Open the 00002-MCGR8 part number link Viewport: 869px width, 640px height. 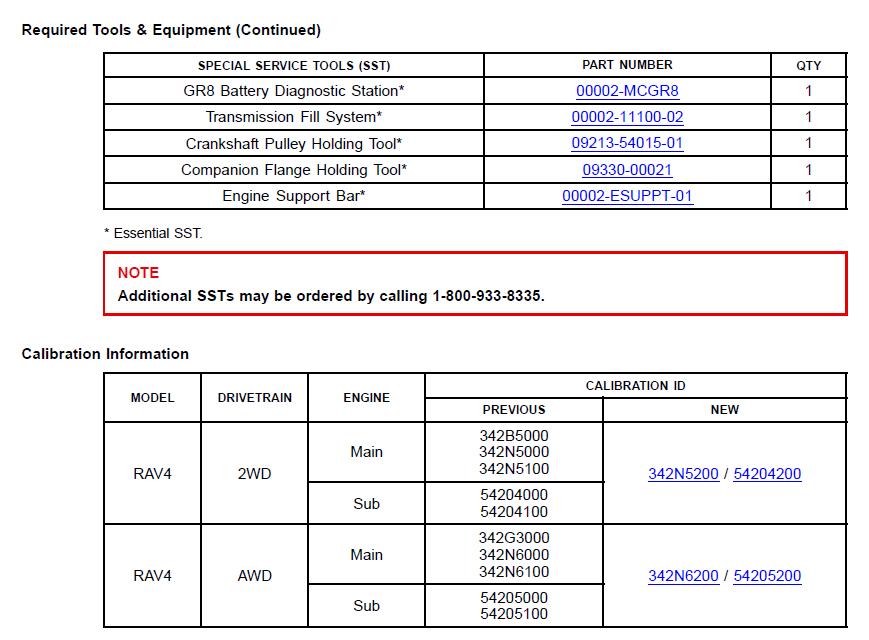[x=627, y=91]
